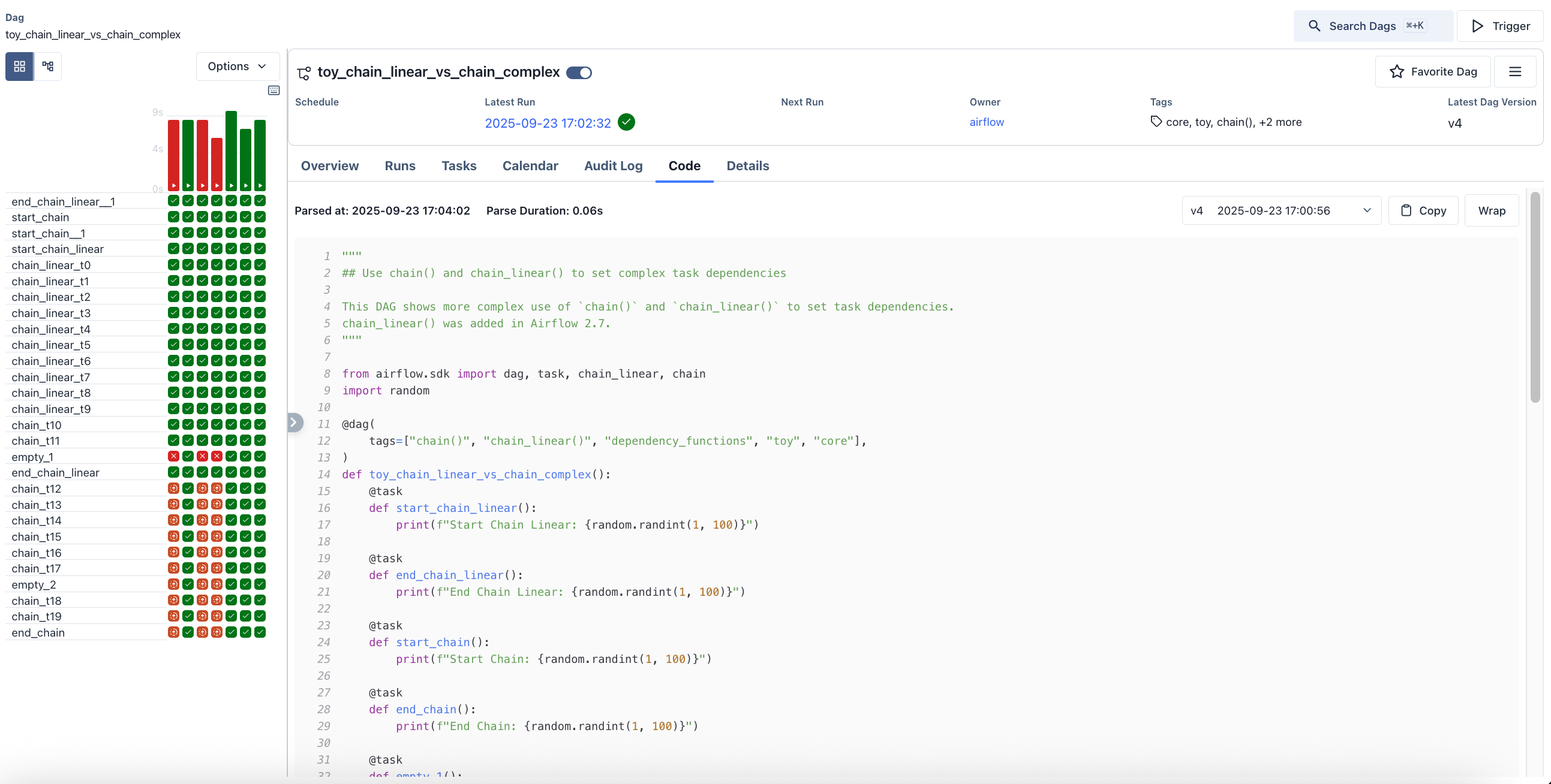Pause the toy_chain_linear_vs_chain_complex DAG toggle
This screenshot has height=784, width=1551.
tap(579, 72)
